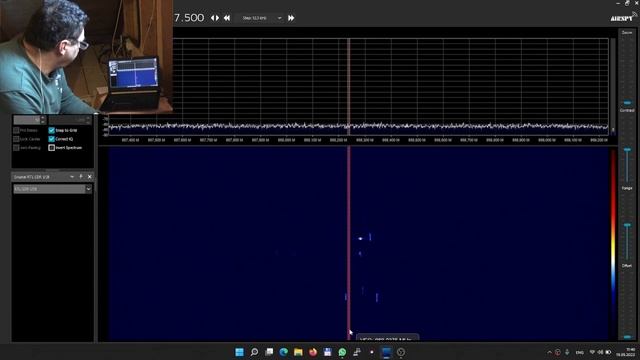Image resolution: width=640 pixels, height=360 pixels.
Task: Show hidden system tray icons
Action: 549,352
